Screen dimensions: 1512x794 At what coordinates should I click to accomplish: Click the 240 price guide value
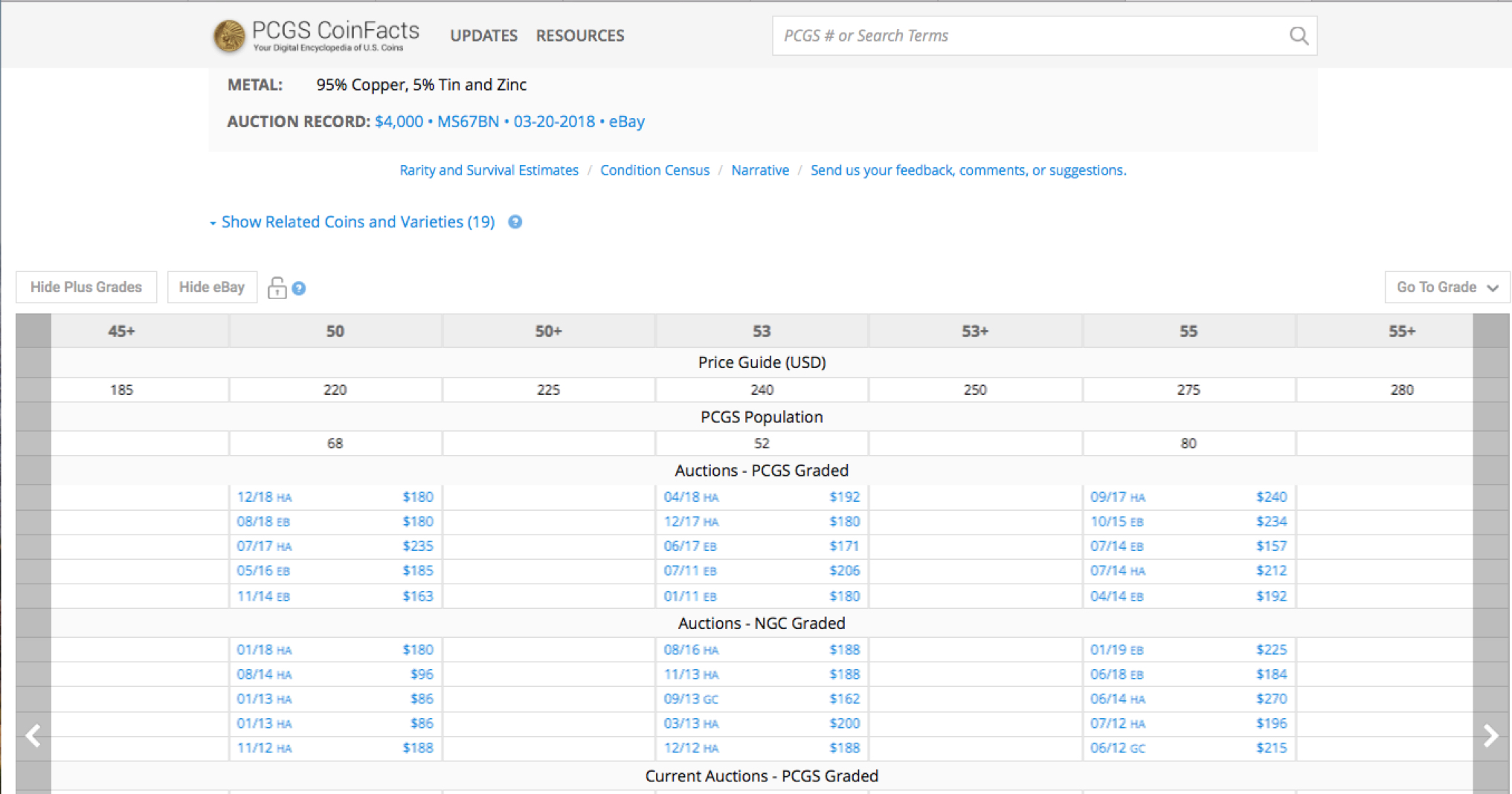(x=762, y=390)
